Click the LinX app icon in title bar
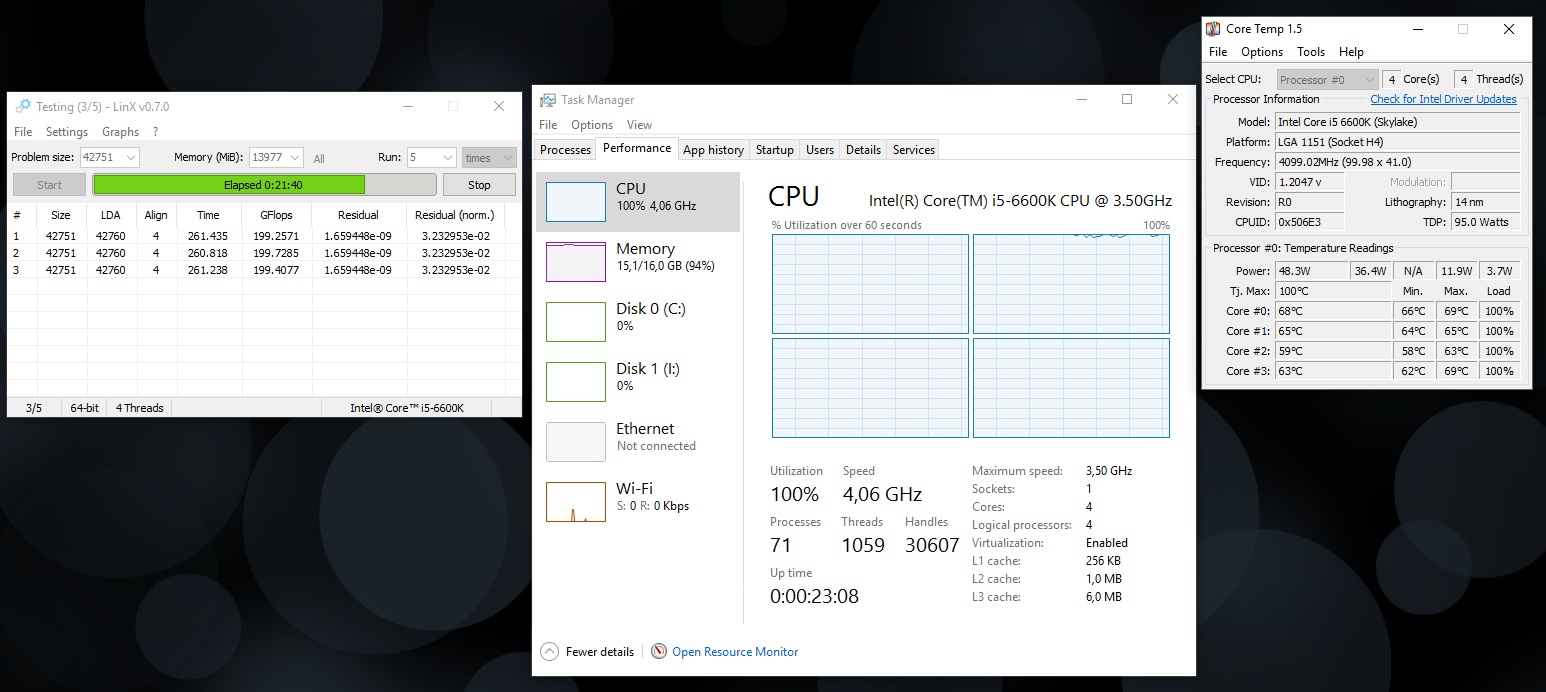 (24, 106)
